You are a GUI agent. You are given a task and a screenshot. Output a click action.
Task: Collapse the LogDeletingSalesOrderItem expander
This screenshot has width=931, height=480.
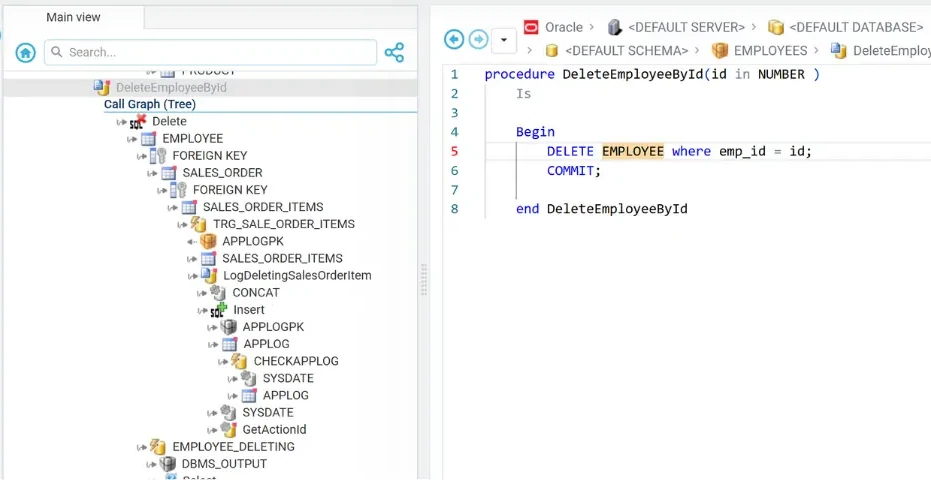pos(192,276)
